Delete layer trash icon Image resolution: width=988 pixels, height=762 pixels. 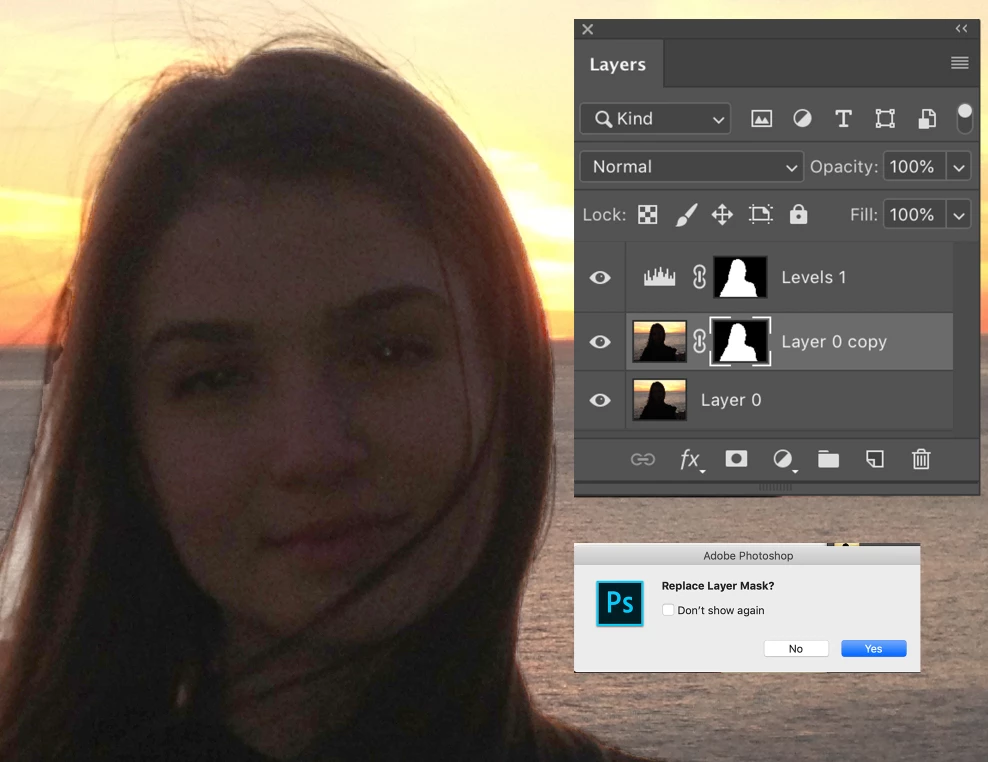tap(921, 459)
